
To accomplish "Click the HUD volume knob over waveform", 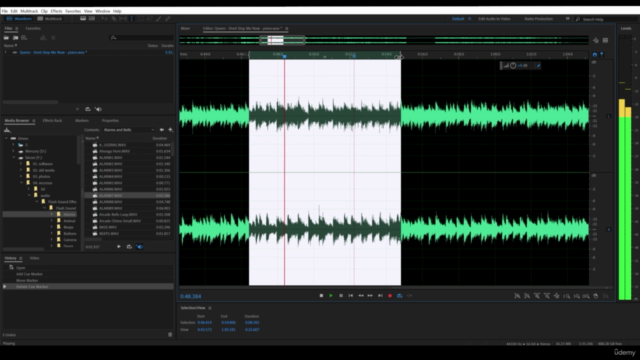I will click(513, 65).
